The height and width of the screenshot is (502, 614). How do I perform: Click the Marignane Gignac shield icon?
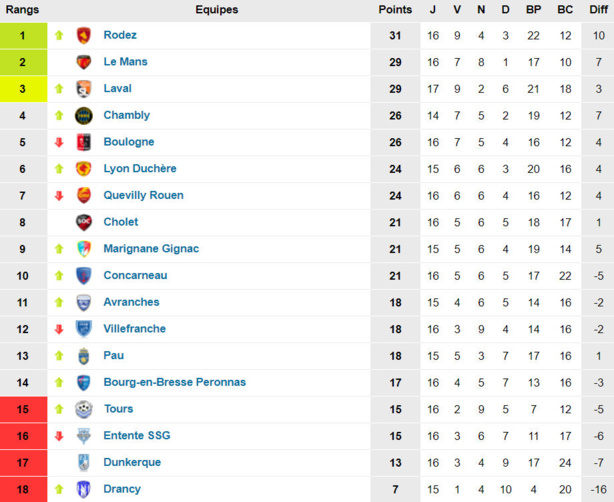[x=83, y=249]
